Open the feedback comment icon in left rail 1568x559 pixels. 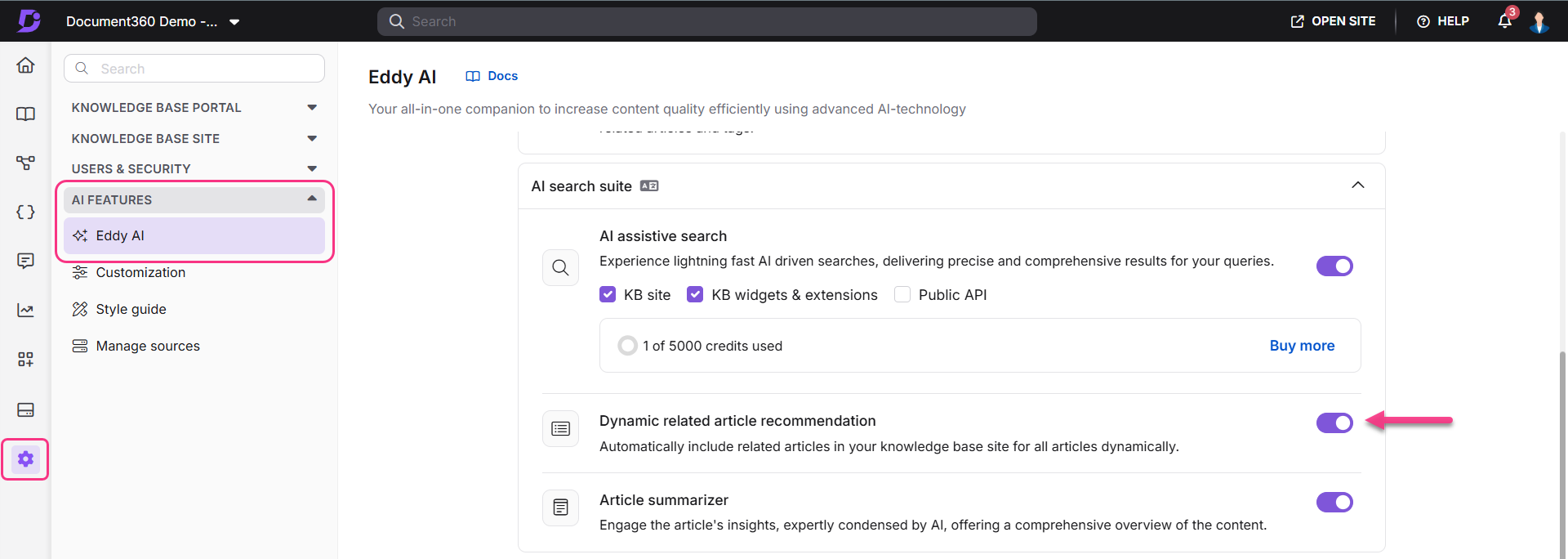[25, 261]
